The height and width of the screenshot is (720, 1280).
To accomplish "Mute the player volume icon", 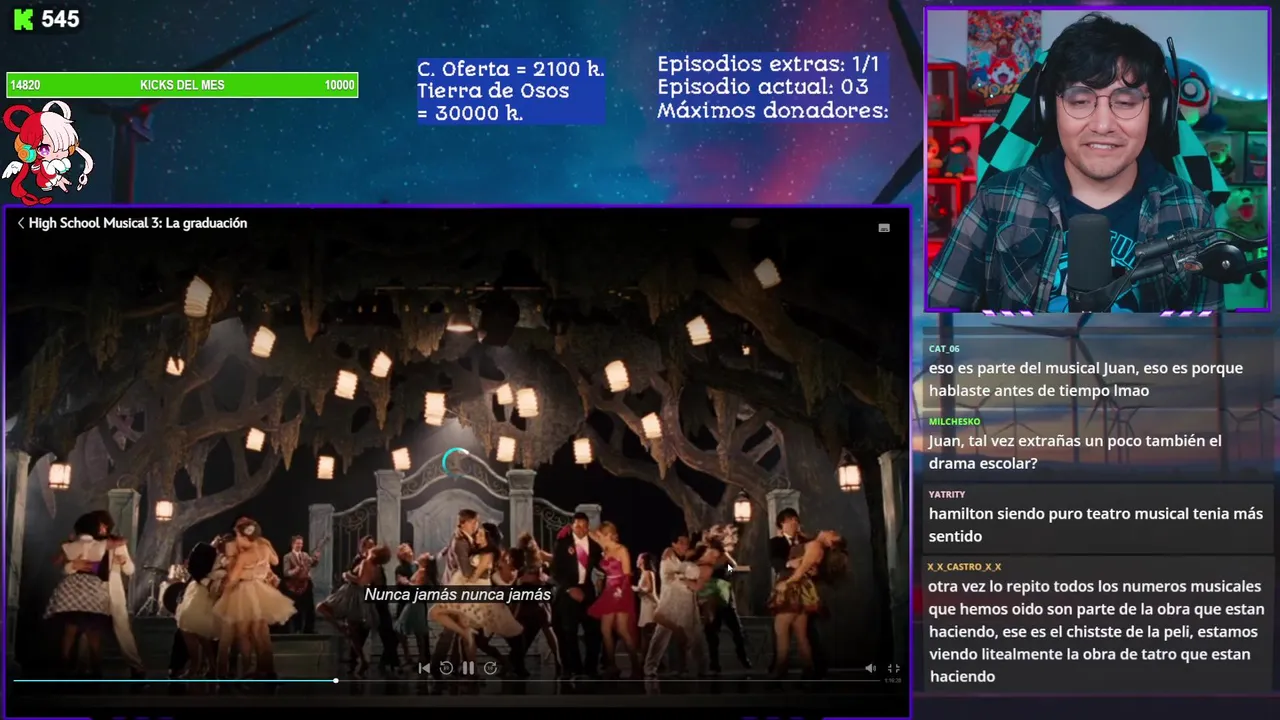I will 870,668.
